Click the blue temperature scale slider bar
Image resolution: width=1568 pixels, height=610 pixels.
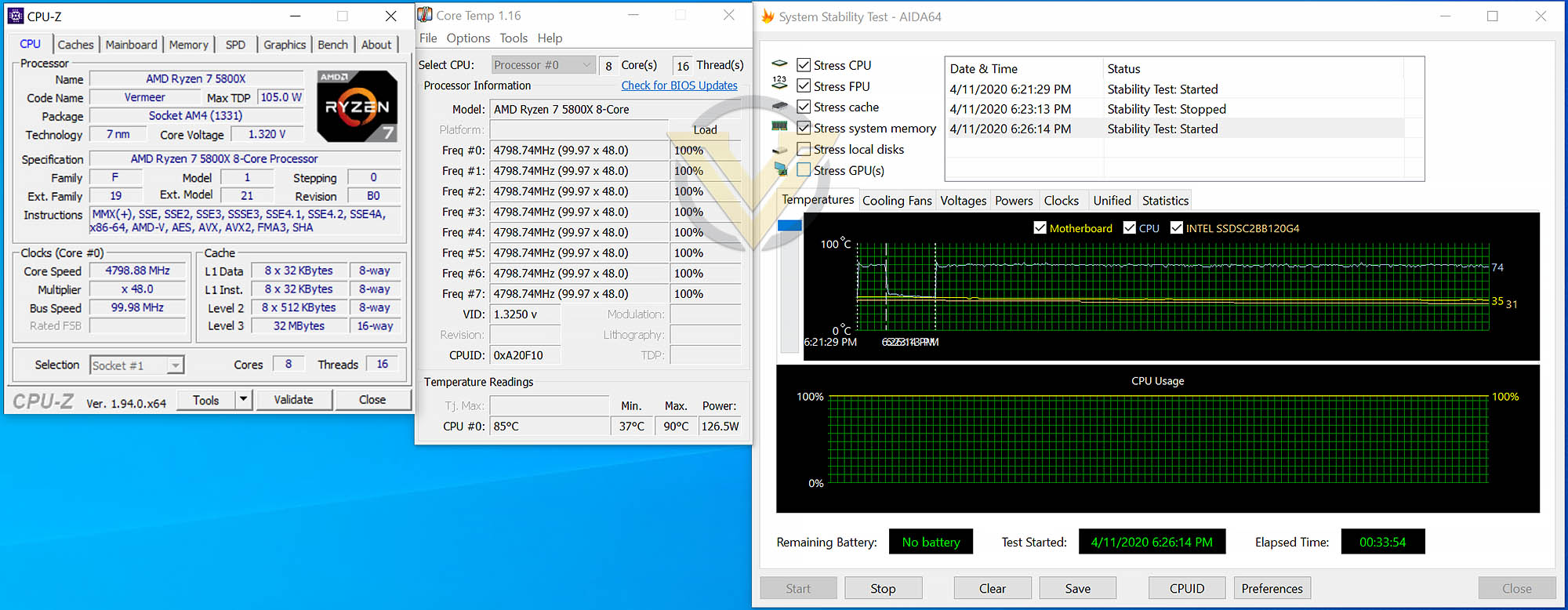789,226
